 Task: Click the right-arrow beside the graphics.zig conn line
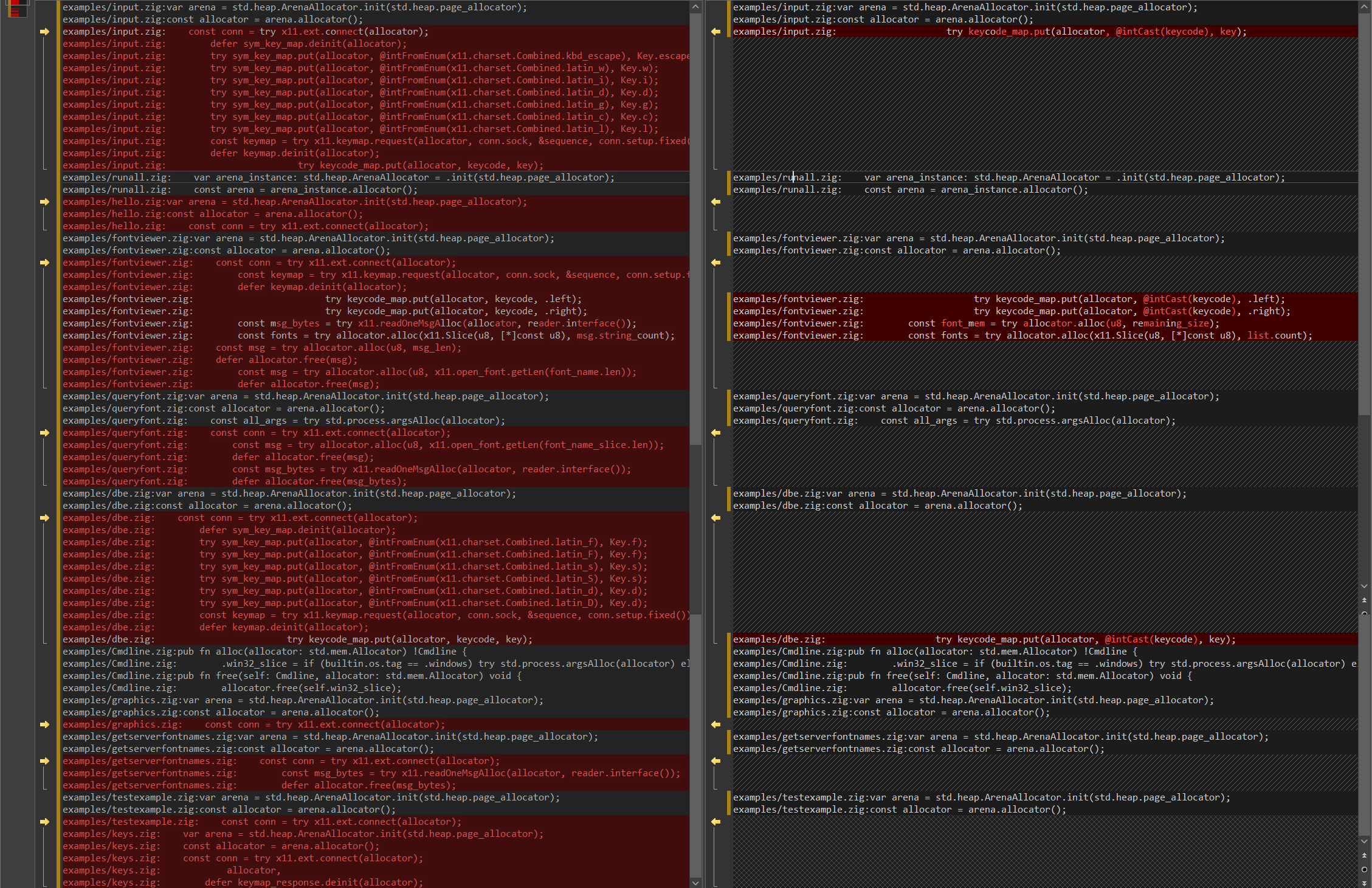(44, 725)
